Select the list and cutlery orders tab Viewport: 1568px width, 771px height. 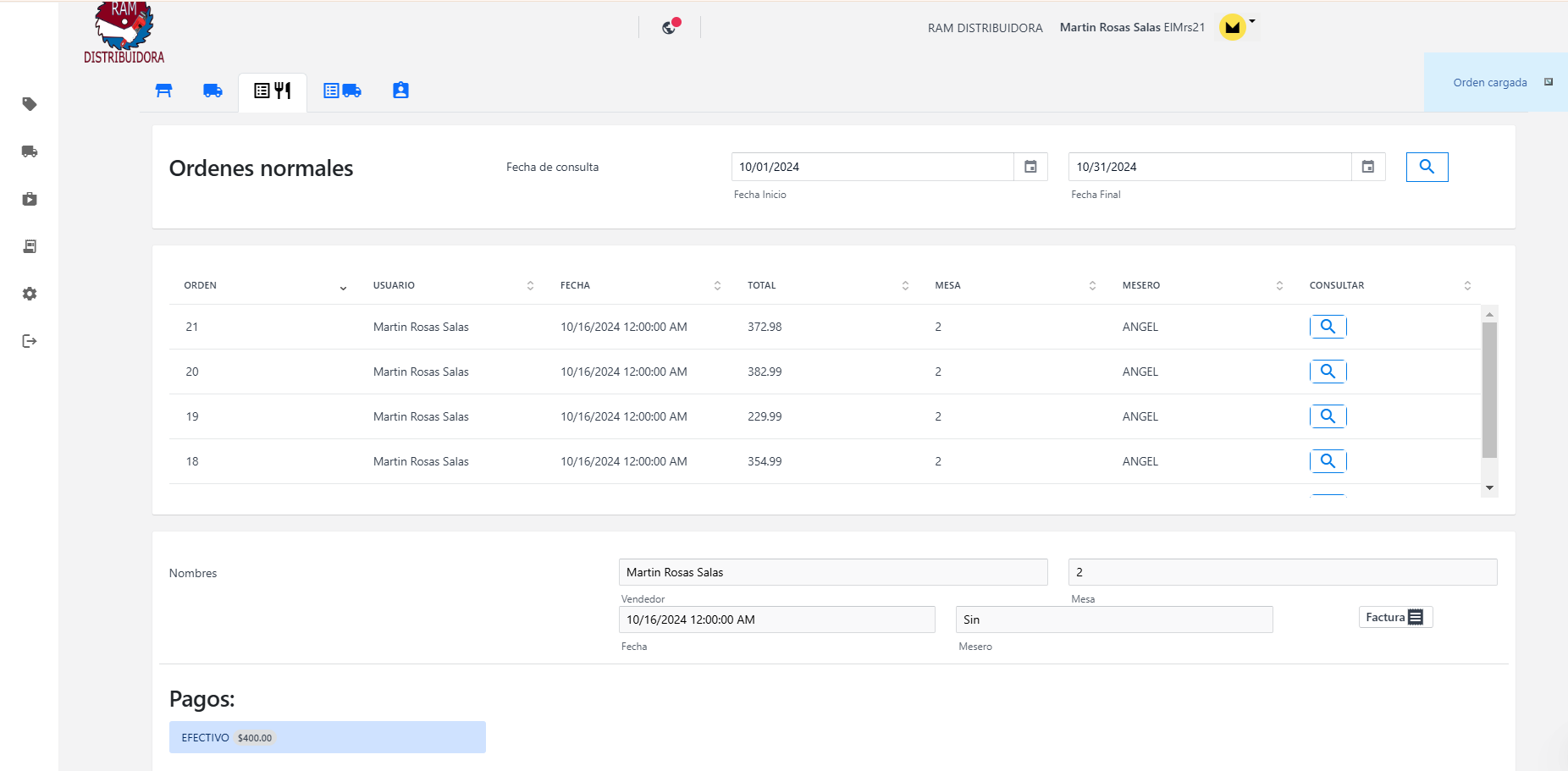(273, 91)
